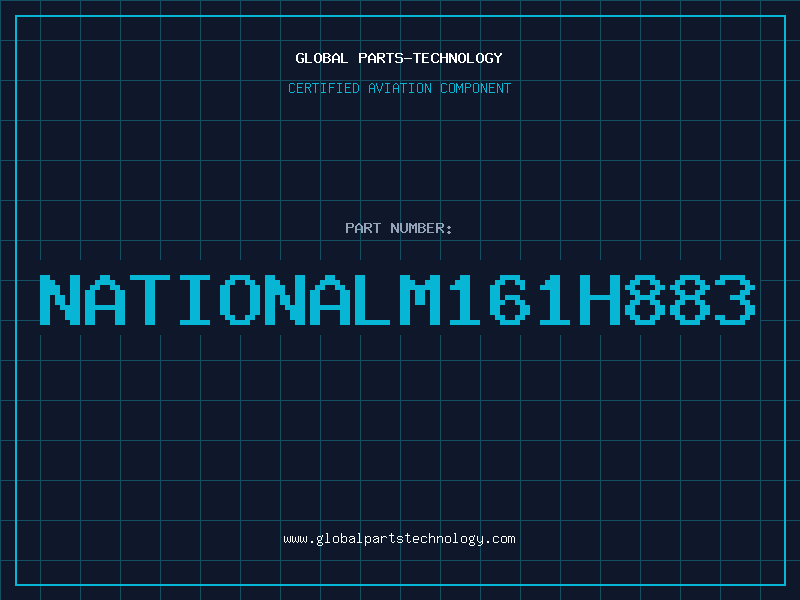Screen dimensions: 800x600
Task: Open the www.globalpartstechnology.com link
Action: click(x=399, y=539)
